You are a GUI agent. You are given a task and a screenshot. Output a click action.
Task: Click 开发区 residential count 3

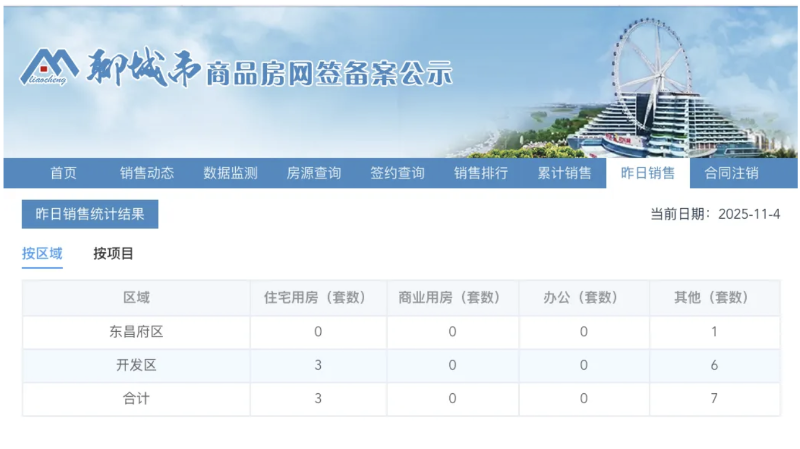point(318,365)
